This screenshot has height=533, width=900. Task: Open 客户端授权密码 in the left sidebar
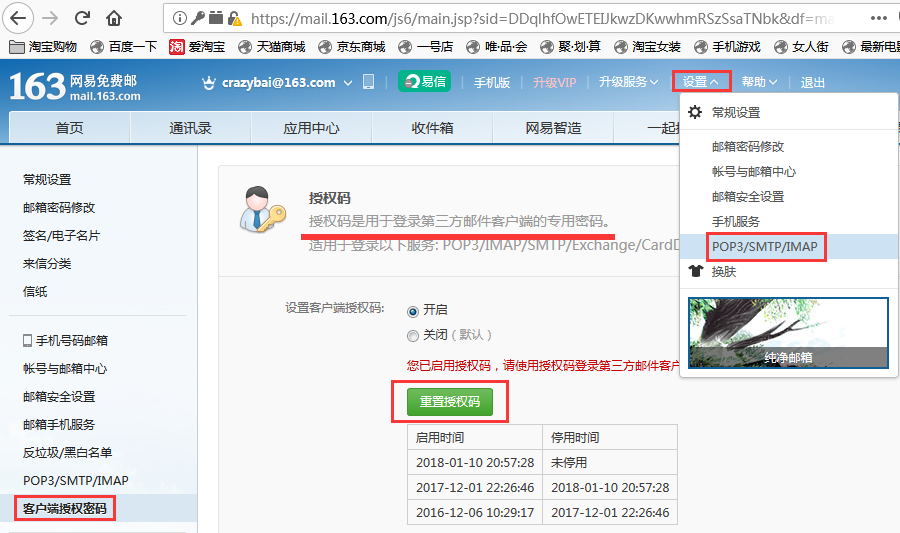pyautogui.click(x=65, y=508)
